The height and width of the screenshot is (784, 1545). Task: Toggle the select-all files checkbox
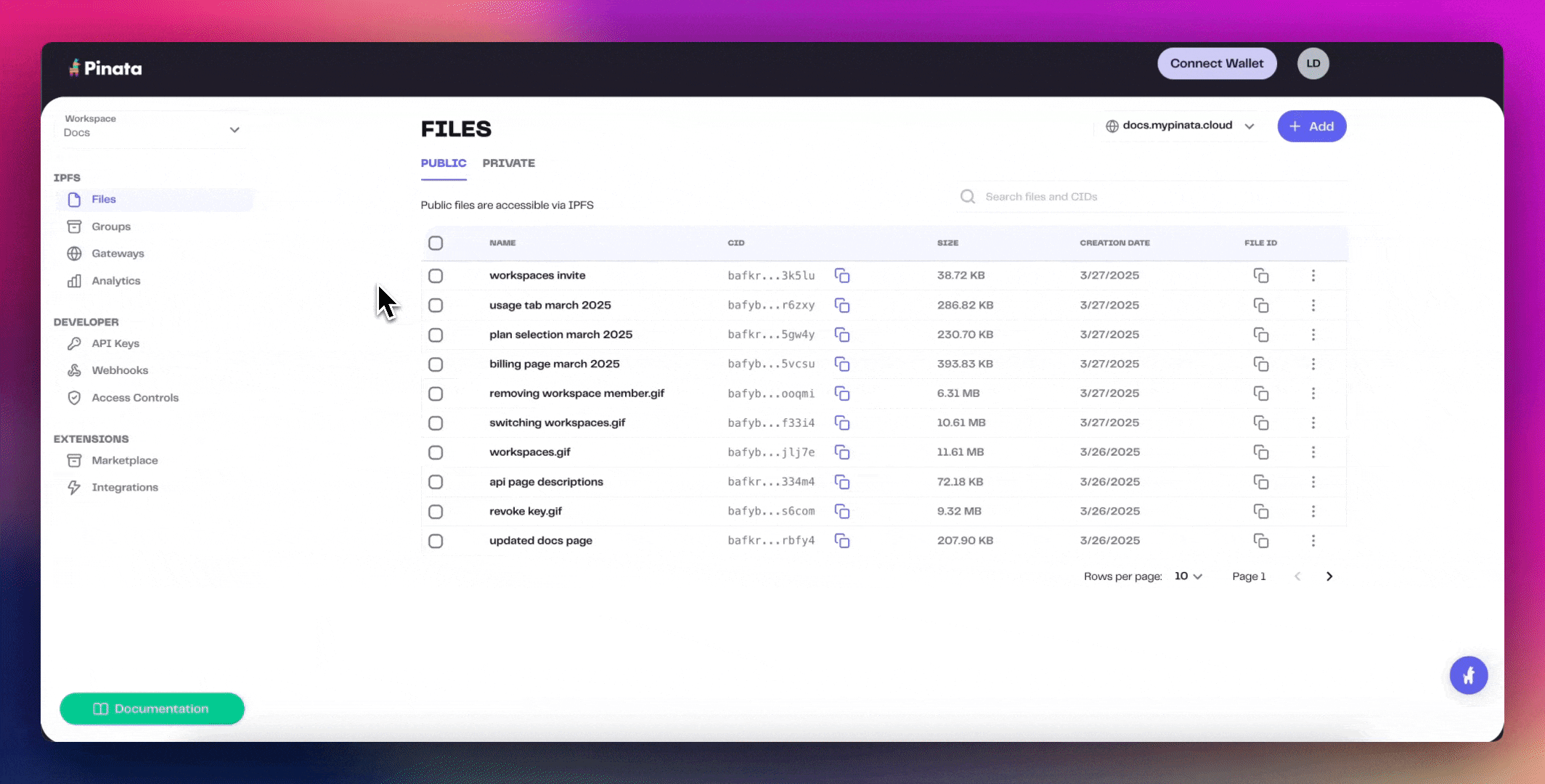click(436, 243)
